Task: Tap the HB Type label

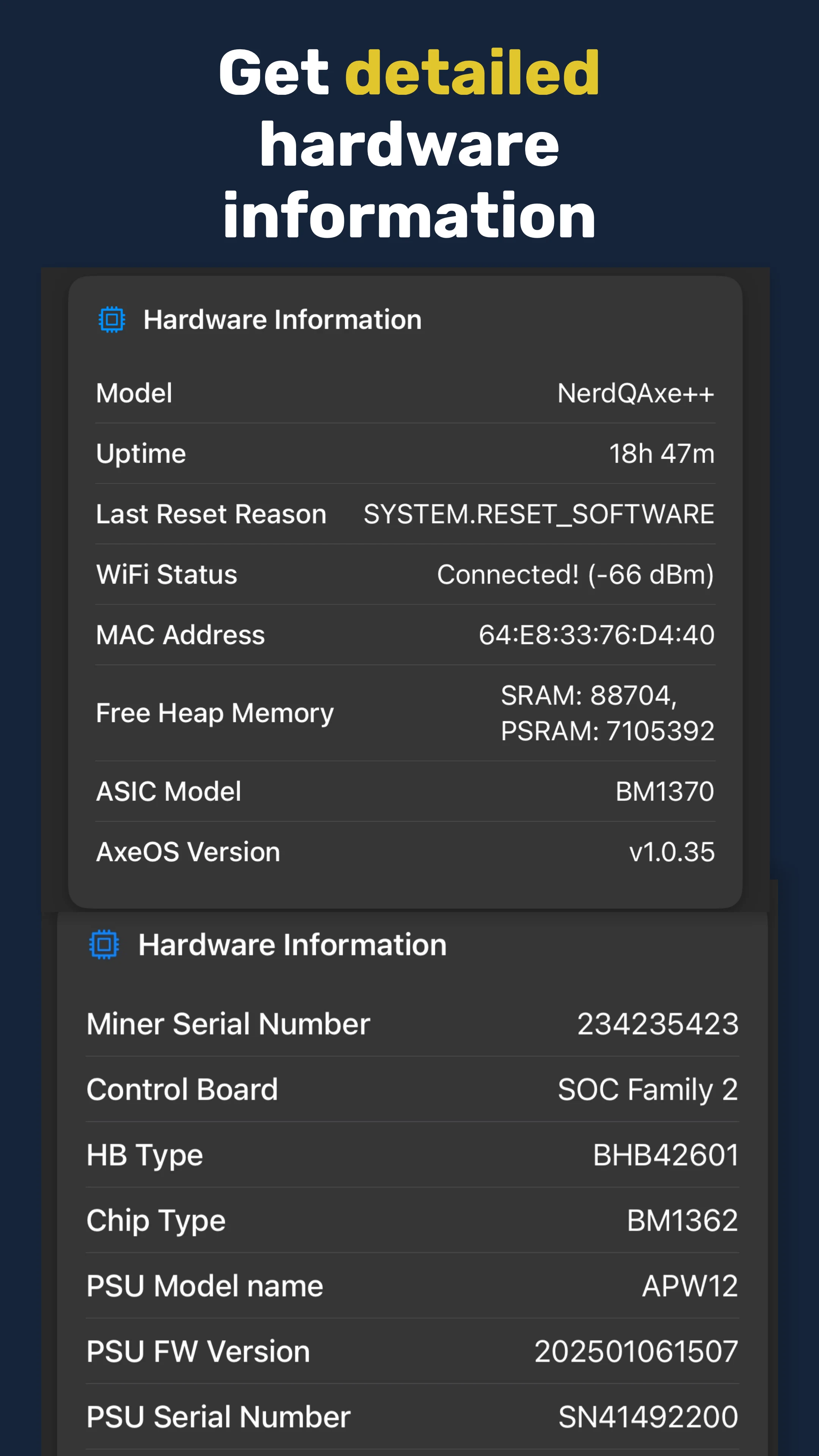Action: click(x=145, y=1156)
